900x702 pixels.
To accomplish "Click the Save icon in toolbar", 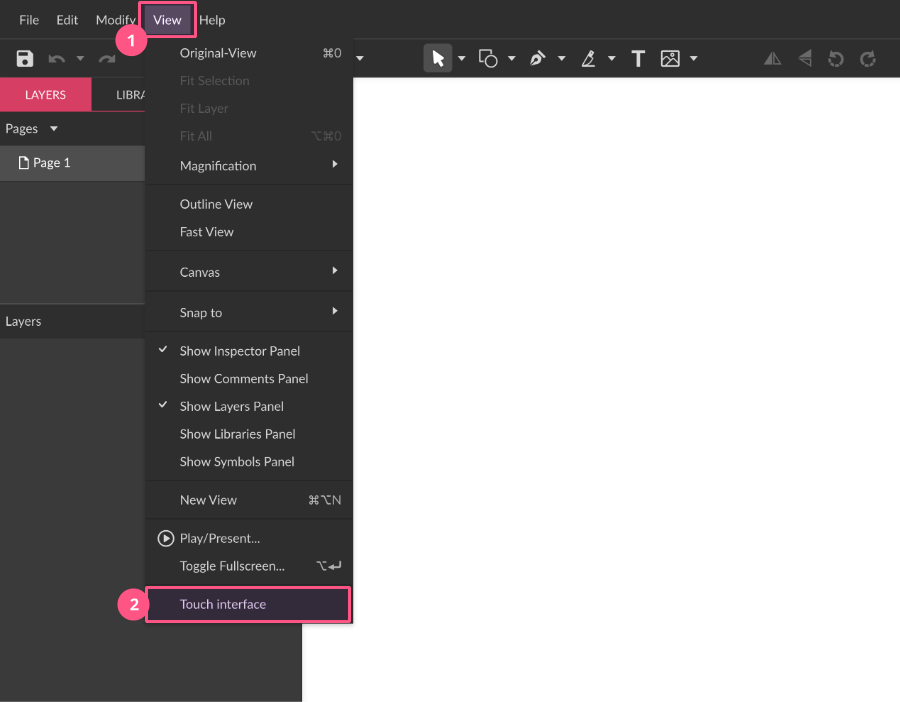I will (x=25, y=59).
